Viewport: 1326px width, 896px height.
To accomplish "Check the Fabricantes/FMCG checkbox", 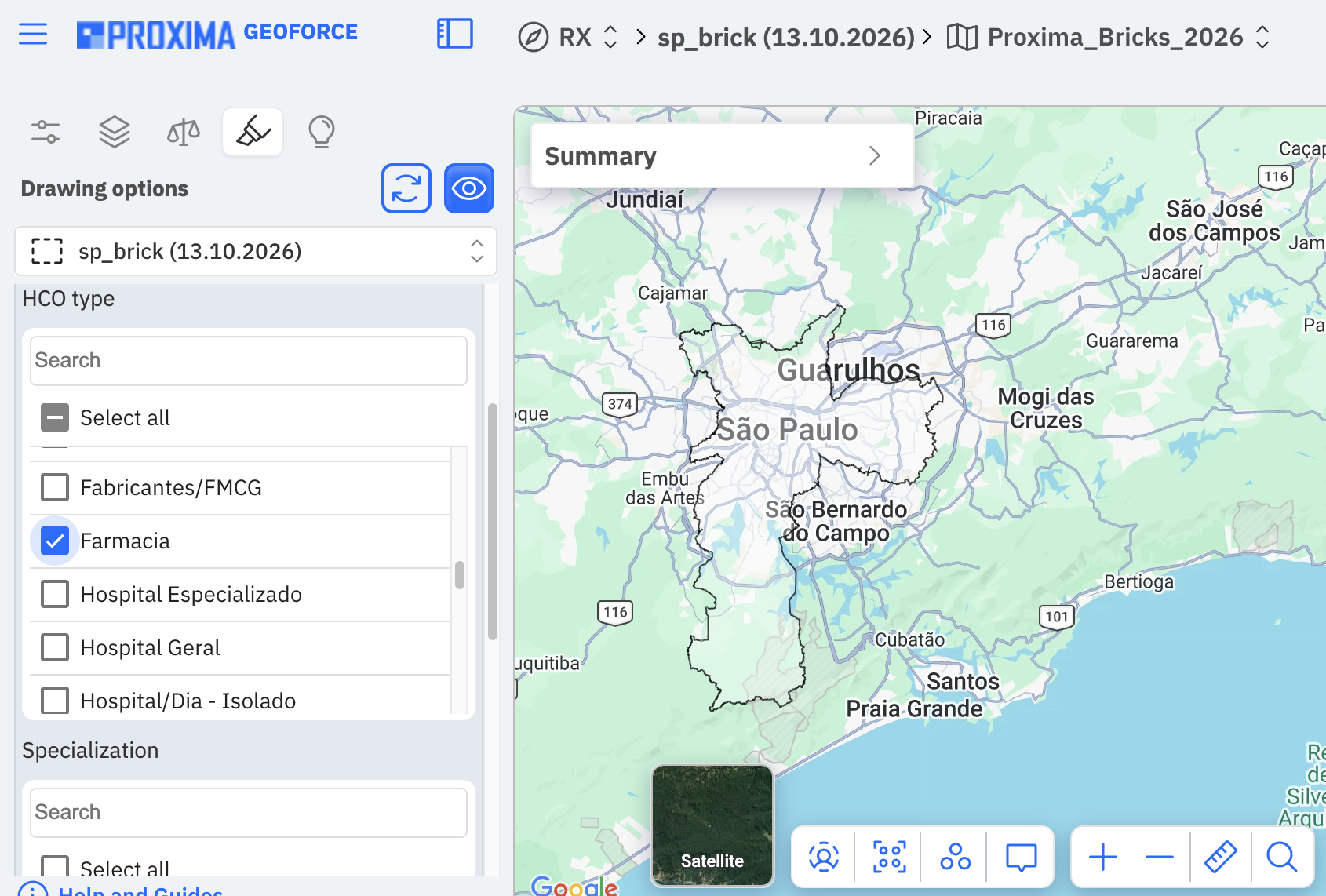I will pos(55,487).
